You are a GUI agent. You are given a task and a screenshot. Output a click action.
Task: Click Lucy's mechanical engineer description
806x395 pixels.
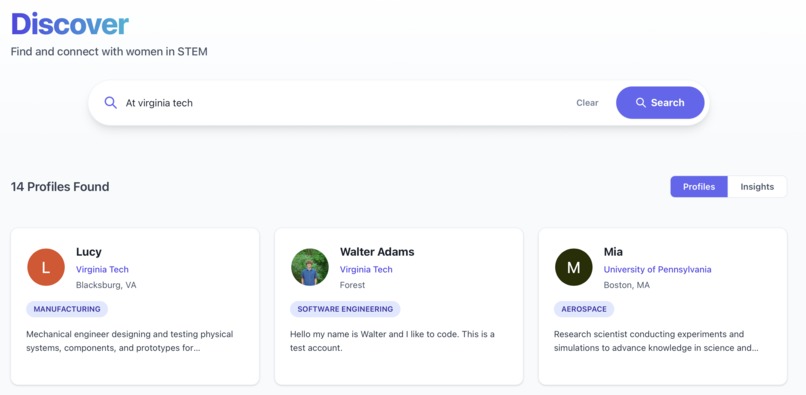(130, 341)
